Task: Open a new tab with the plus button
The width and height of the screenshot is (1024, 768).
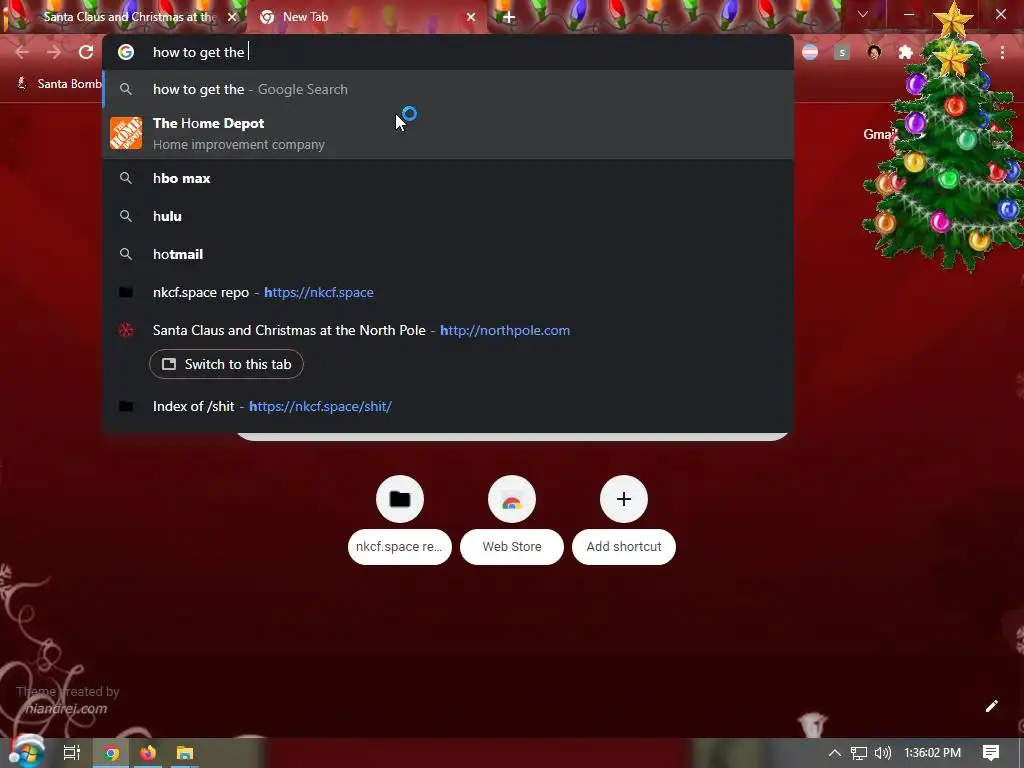Action: [509, 17]
